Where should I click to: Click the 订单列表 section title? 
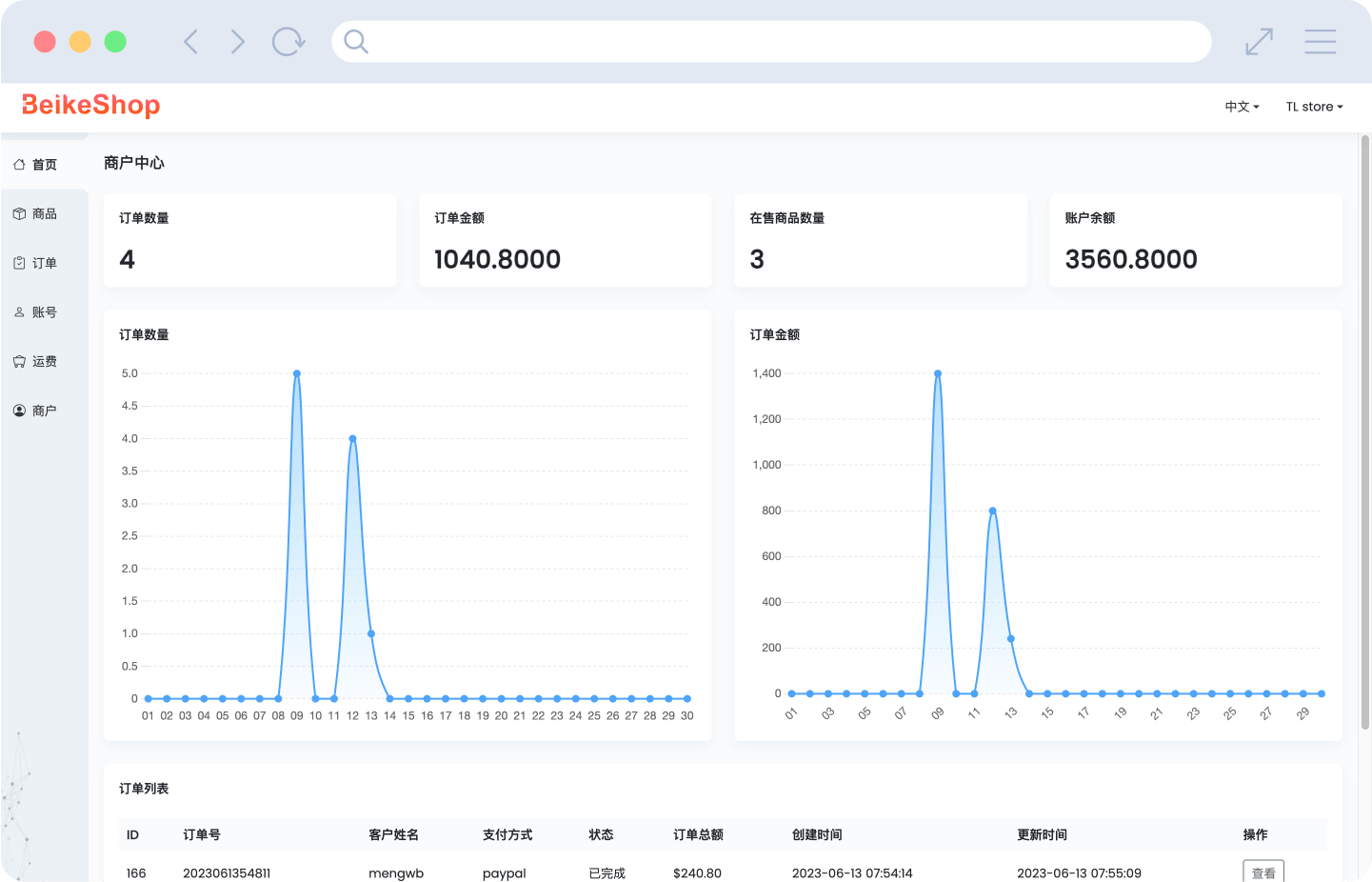[144, 789]
